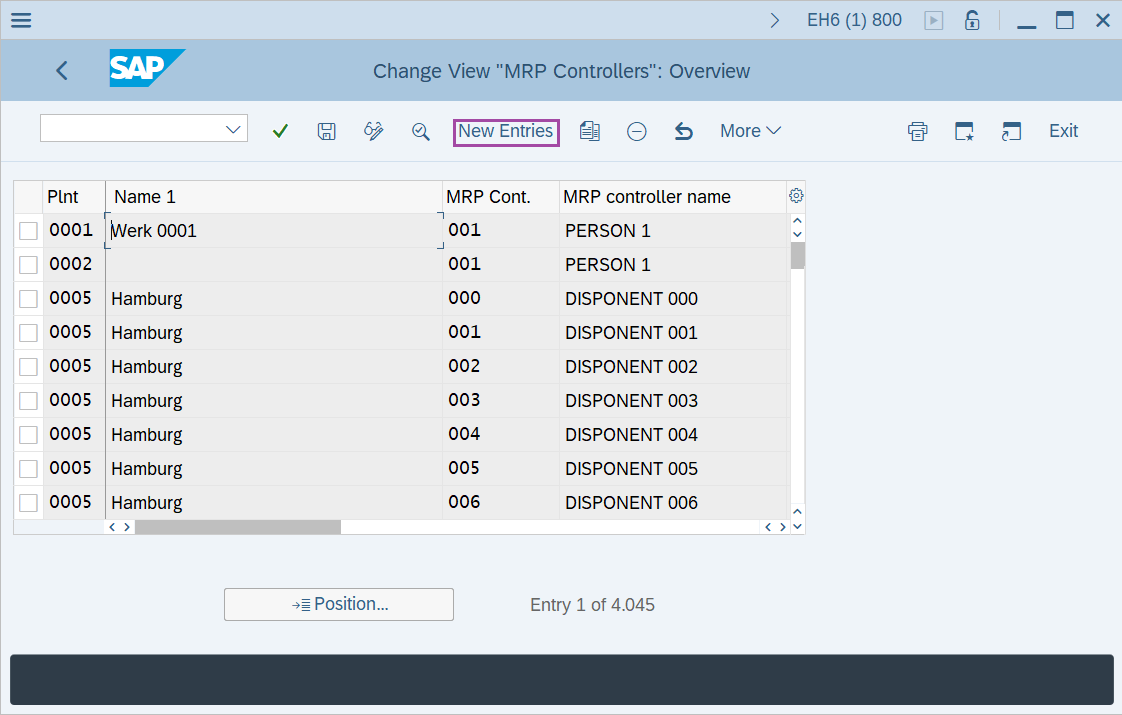The image size is (1122, 715).
Task: Save the MRP Controllers changes via disk icon
Action: (326, 131)
